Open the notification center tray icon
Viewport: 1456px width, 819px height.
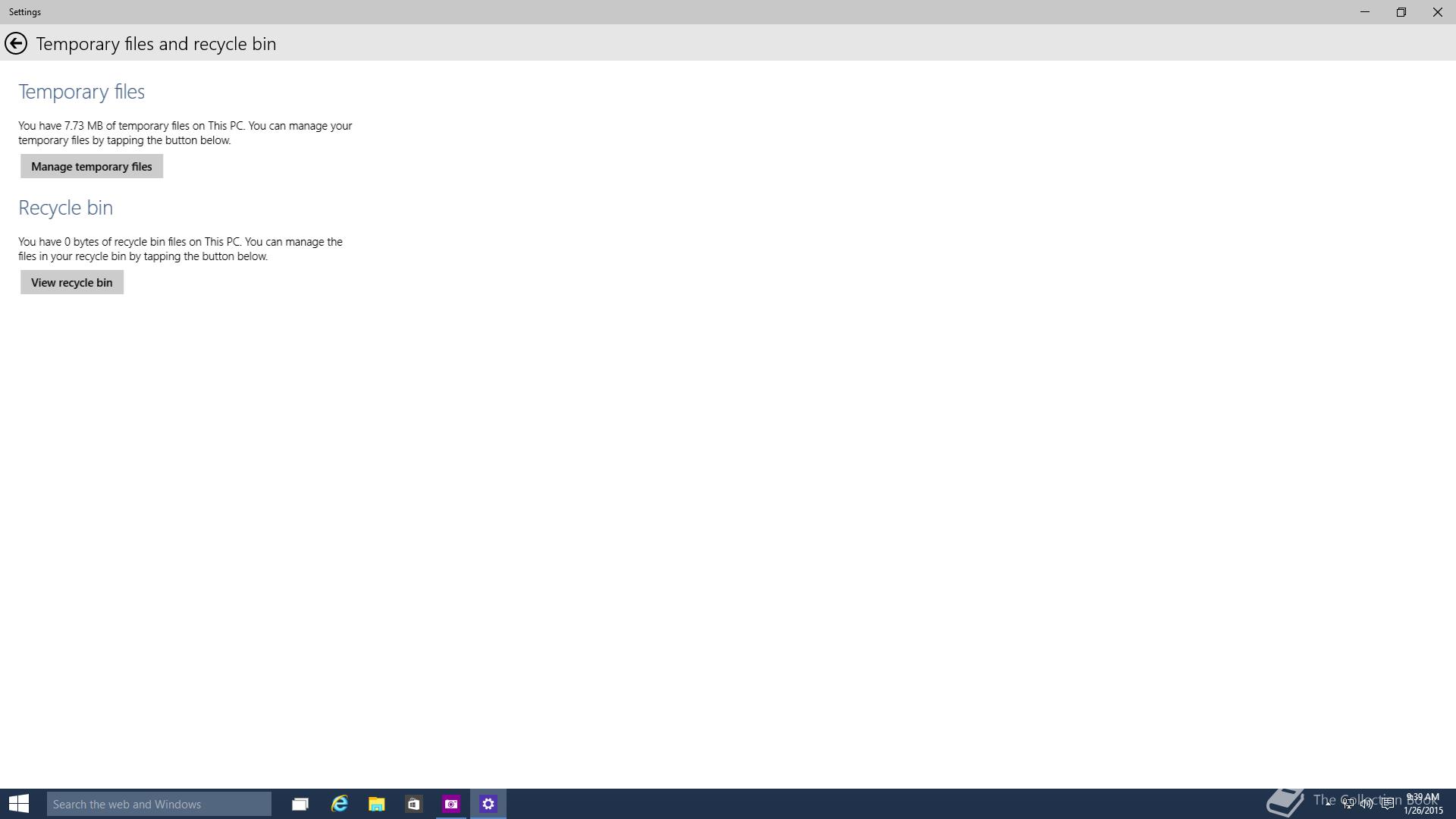(1388, 804)
